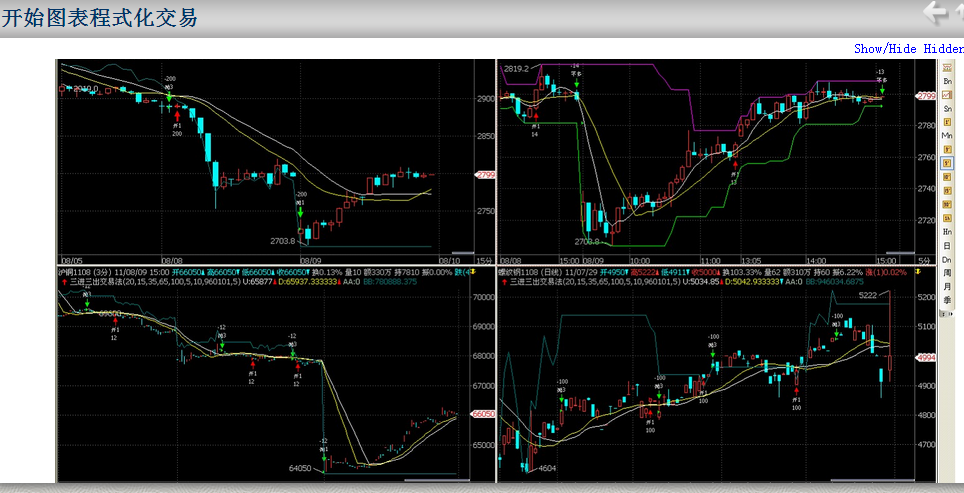Click the 5222 high label on the 螺纹钢 chart
The width and height of the screenshot is (964, 493).
click(867, 295)
